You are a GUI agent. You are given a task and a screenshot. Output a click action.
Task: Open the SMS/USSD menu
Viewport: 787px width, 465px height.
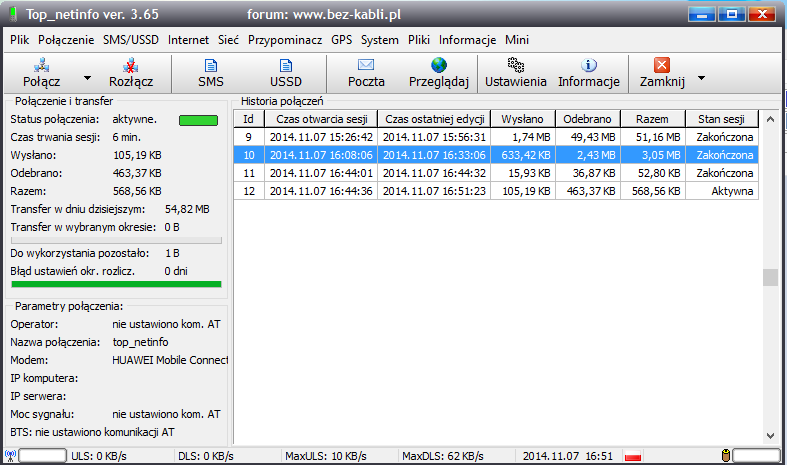coord(132,40)
